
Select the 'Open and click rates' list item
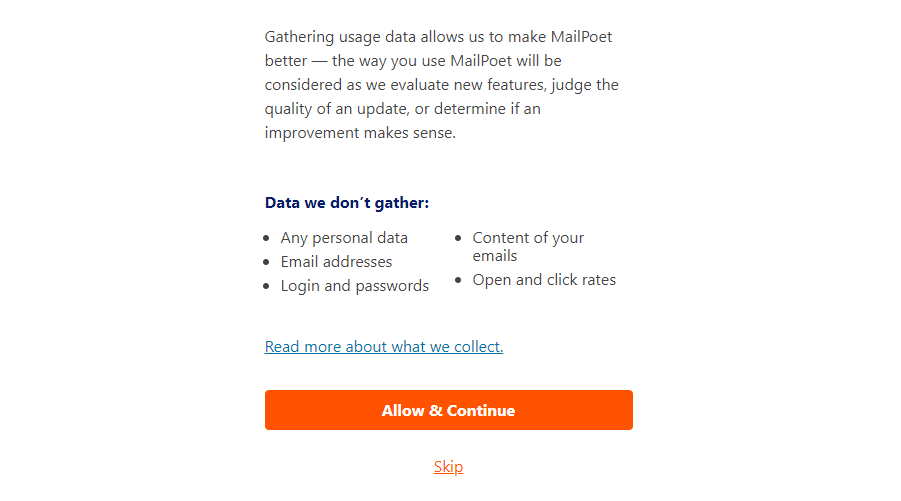544,280
